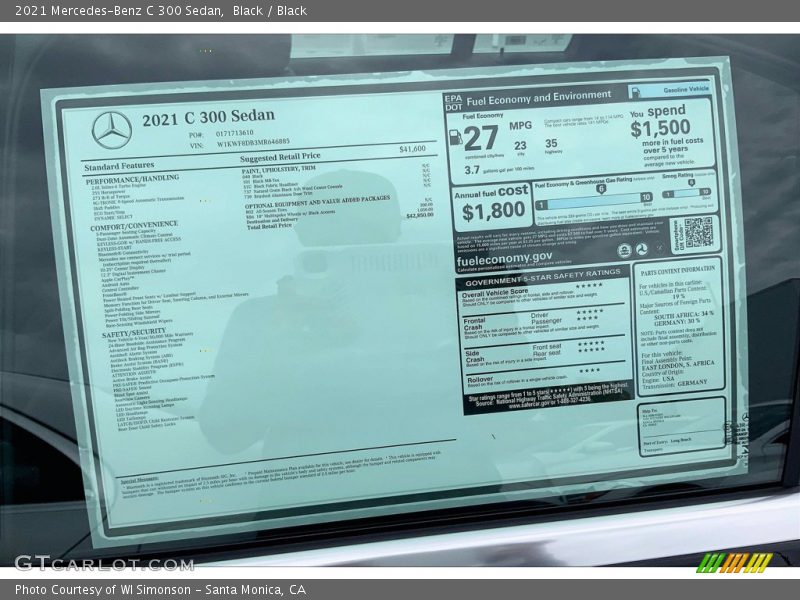Click the 'Transmission: GERMANY' line
Screen dimensions: 800x600
(674, 384)
